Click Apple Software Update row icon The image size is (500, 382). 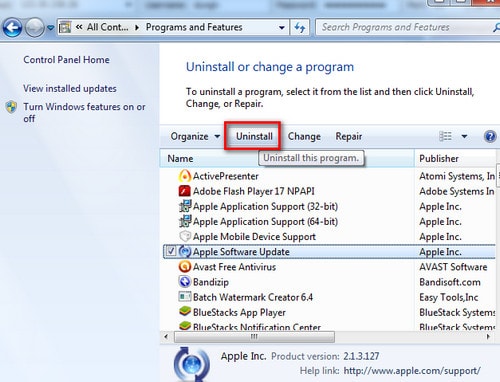click(185, 251)
